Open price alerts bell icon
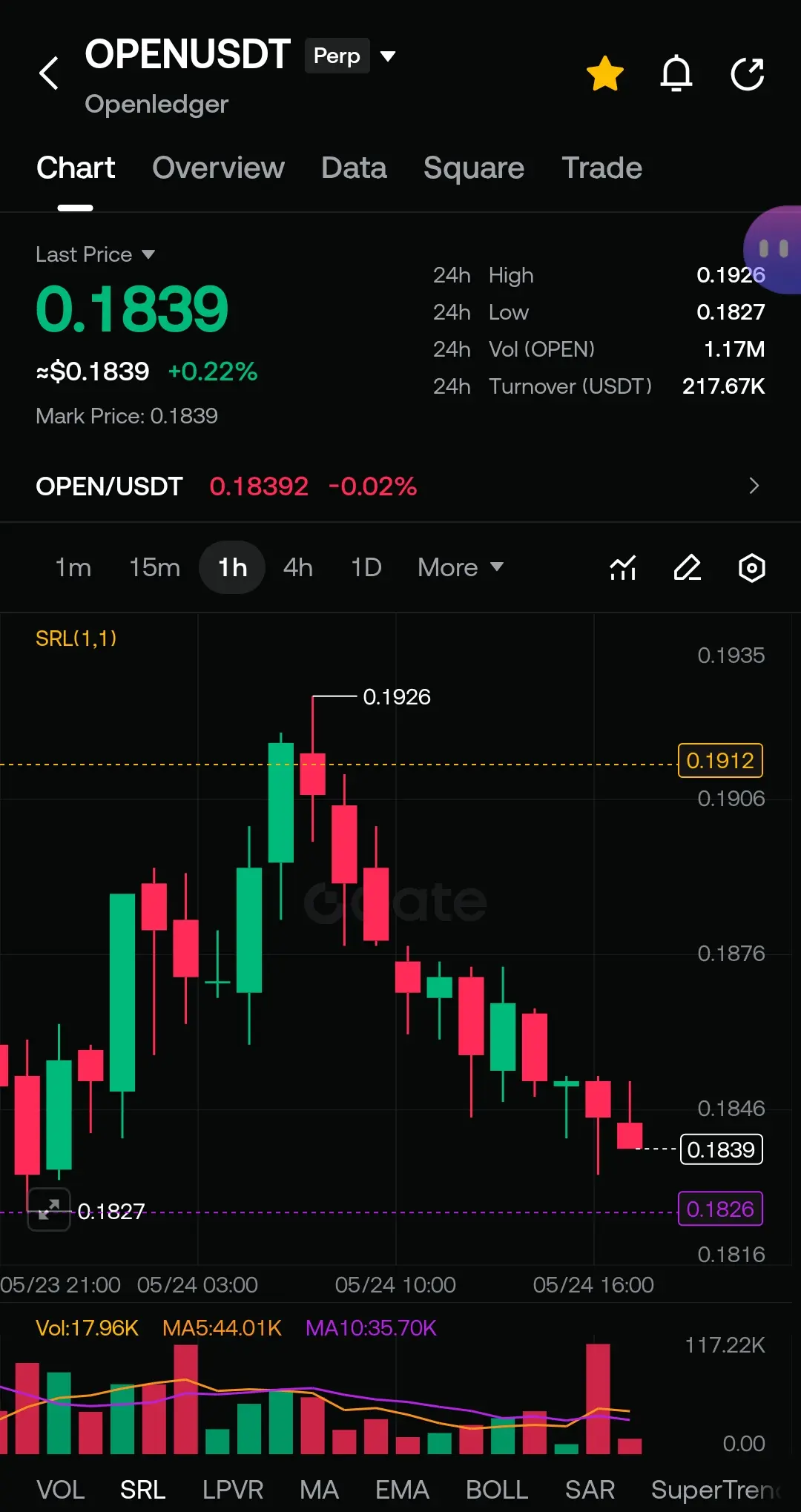The height and width of the screenshot is (1512, 801). (x=676, y=73)
